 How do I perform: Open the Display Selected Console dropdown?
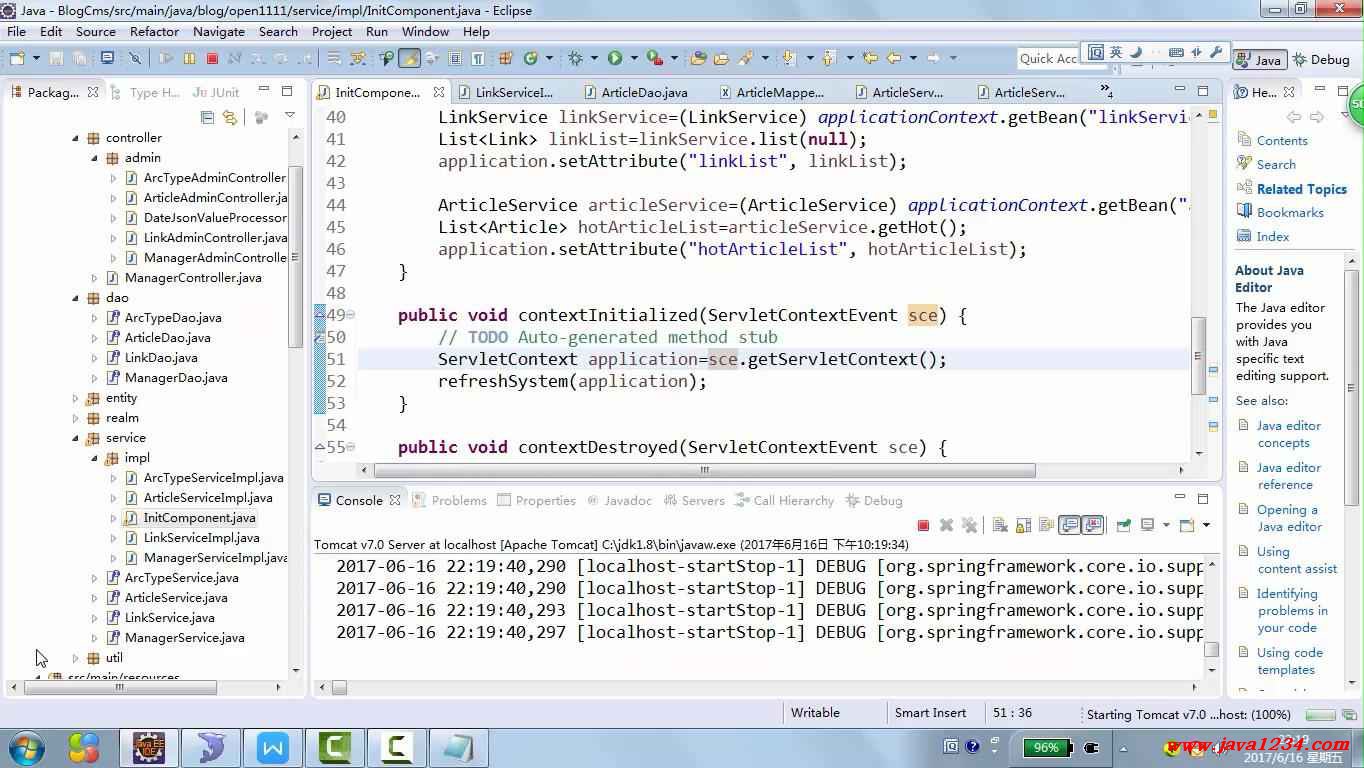click(x=1166, y=525)
